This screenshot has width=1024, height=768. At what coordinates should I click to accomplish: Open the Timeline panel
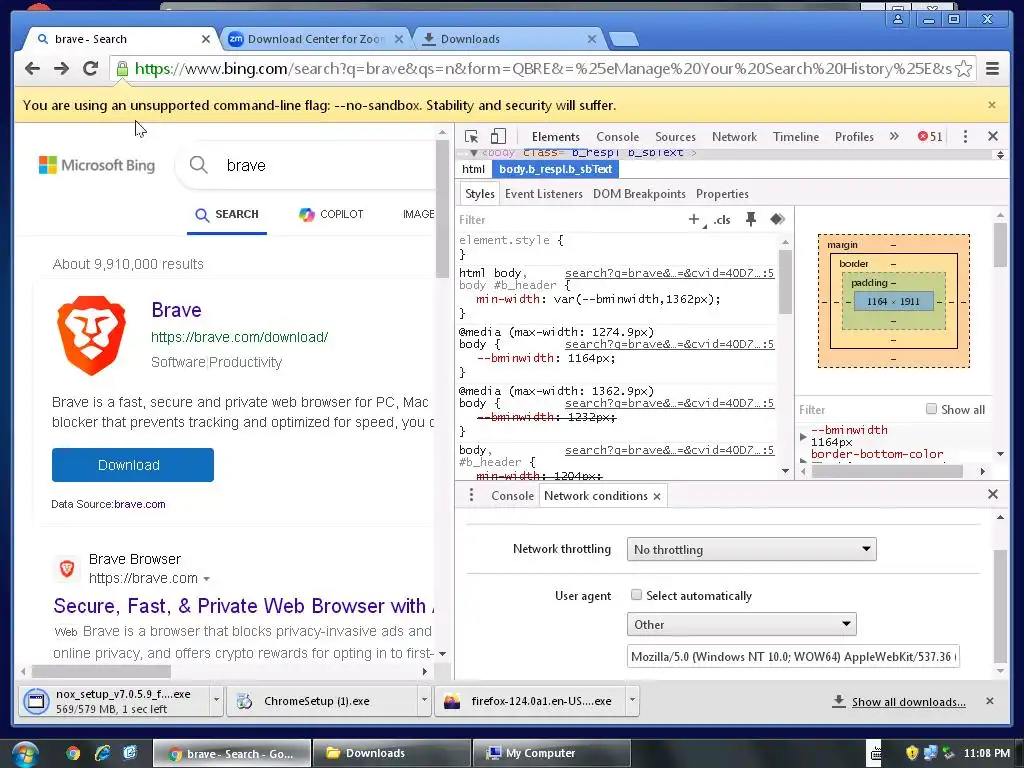coord(795,136)
